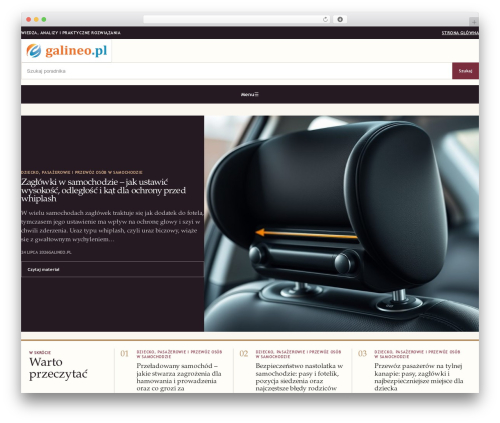
Task: Close the browser window with red button
Action: 29,19
